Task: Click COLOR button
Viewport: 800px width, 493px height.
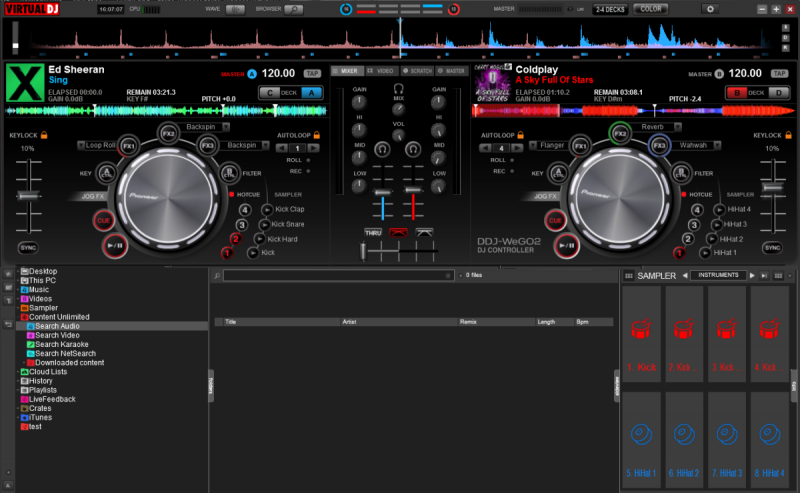Action: 651,9
